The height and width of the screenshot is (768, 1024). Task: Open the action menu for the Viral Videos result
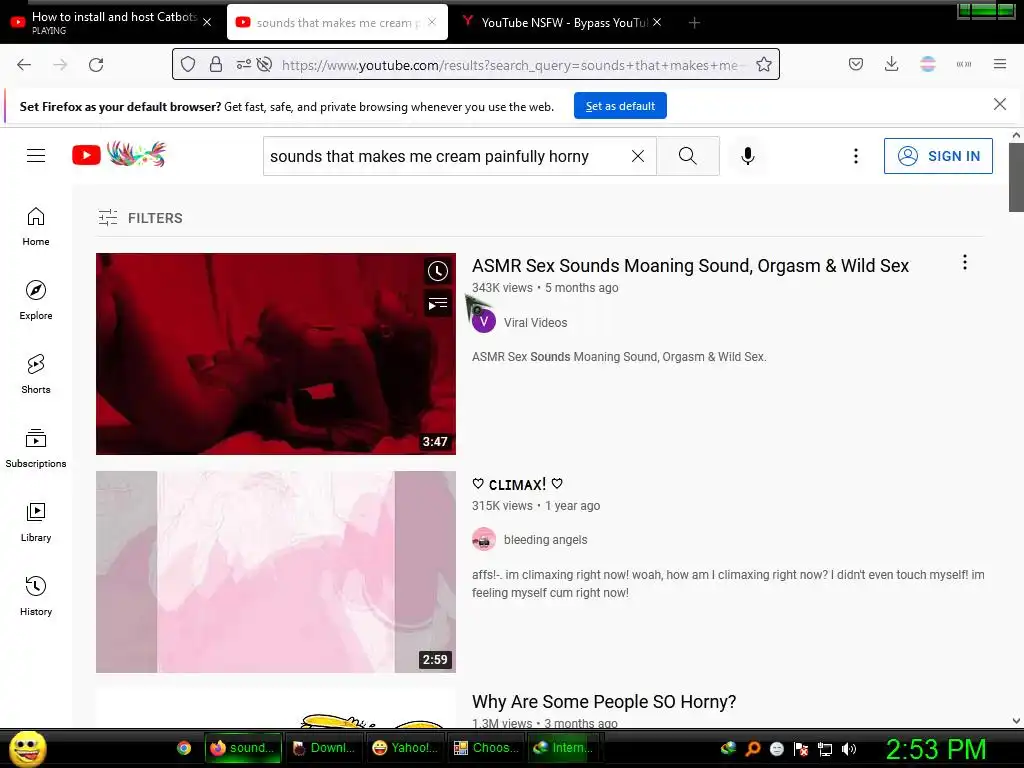[x=965, y=263]
